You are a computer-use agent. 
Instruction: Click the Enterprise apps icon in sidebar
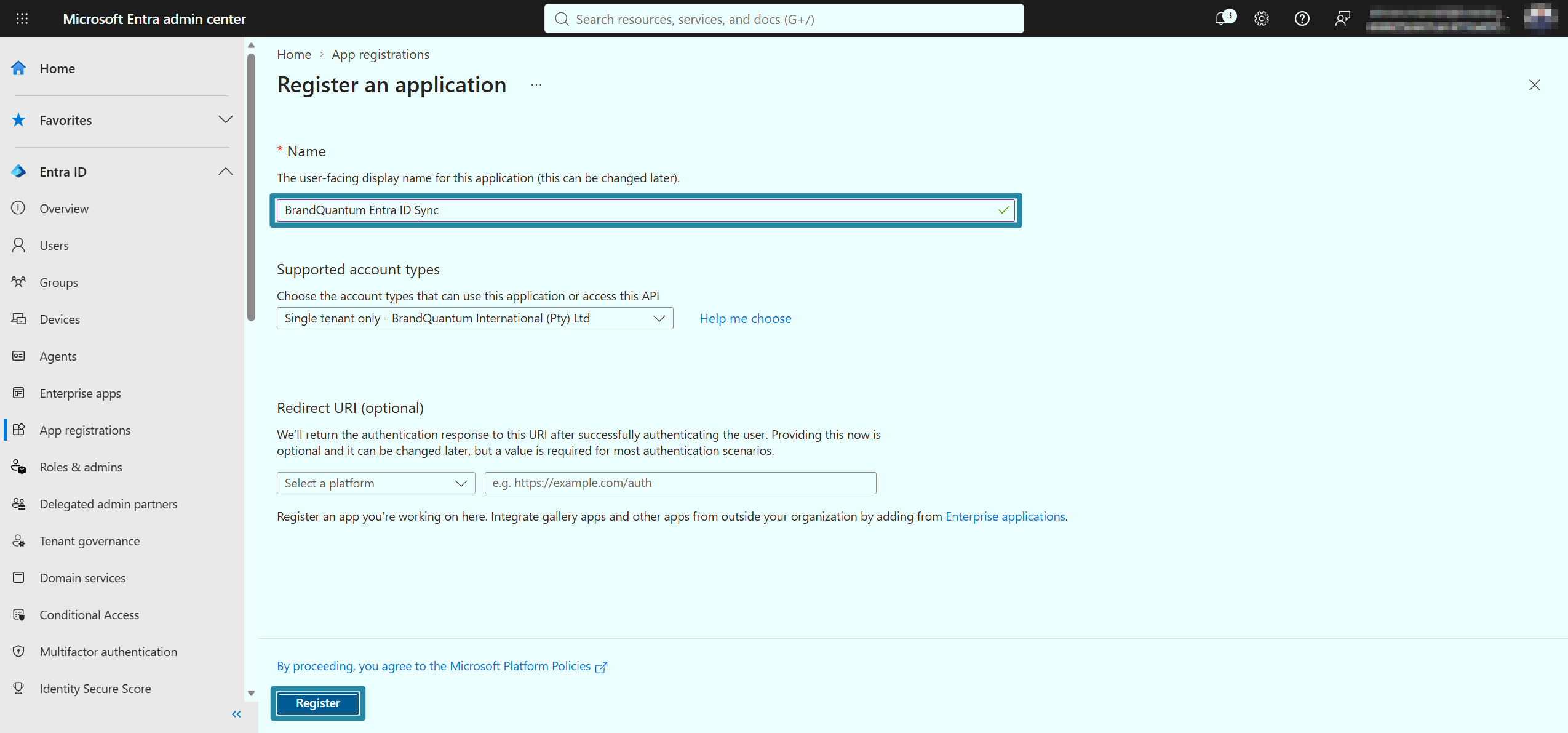click(18, 393)
